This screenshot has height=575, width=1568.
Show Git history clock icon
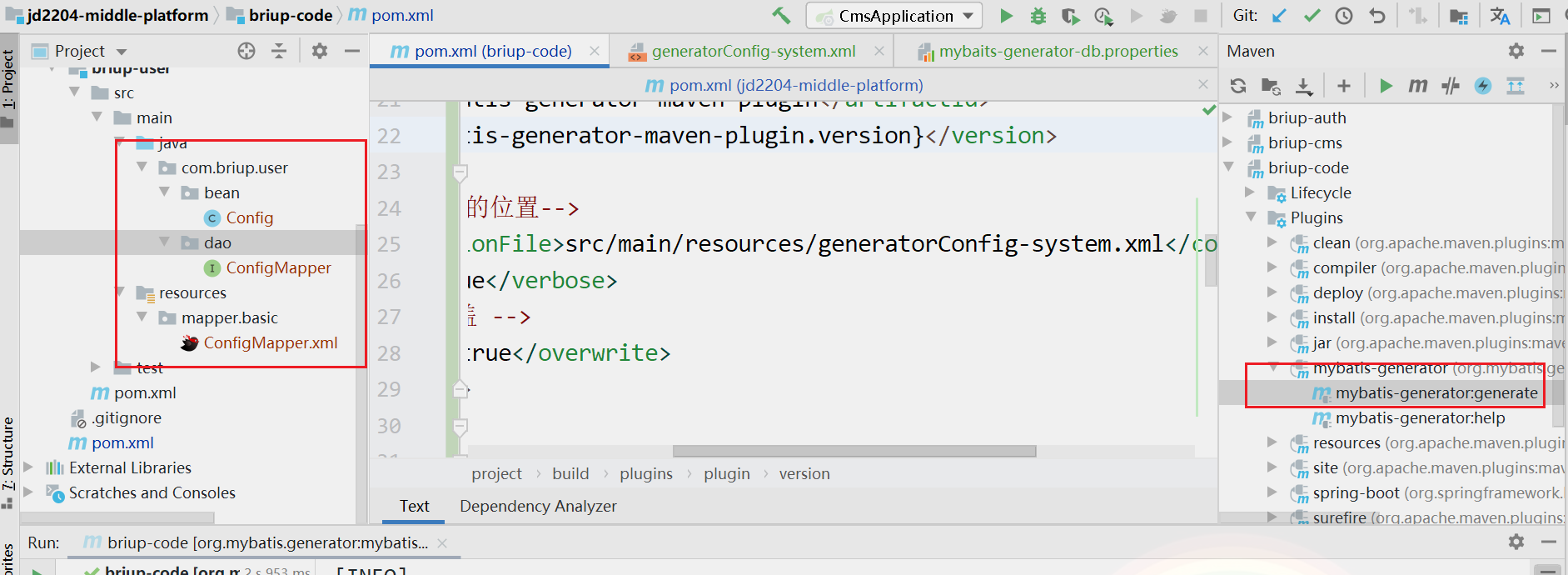1344,16
